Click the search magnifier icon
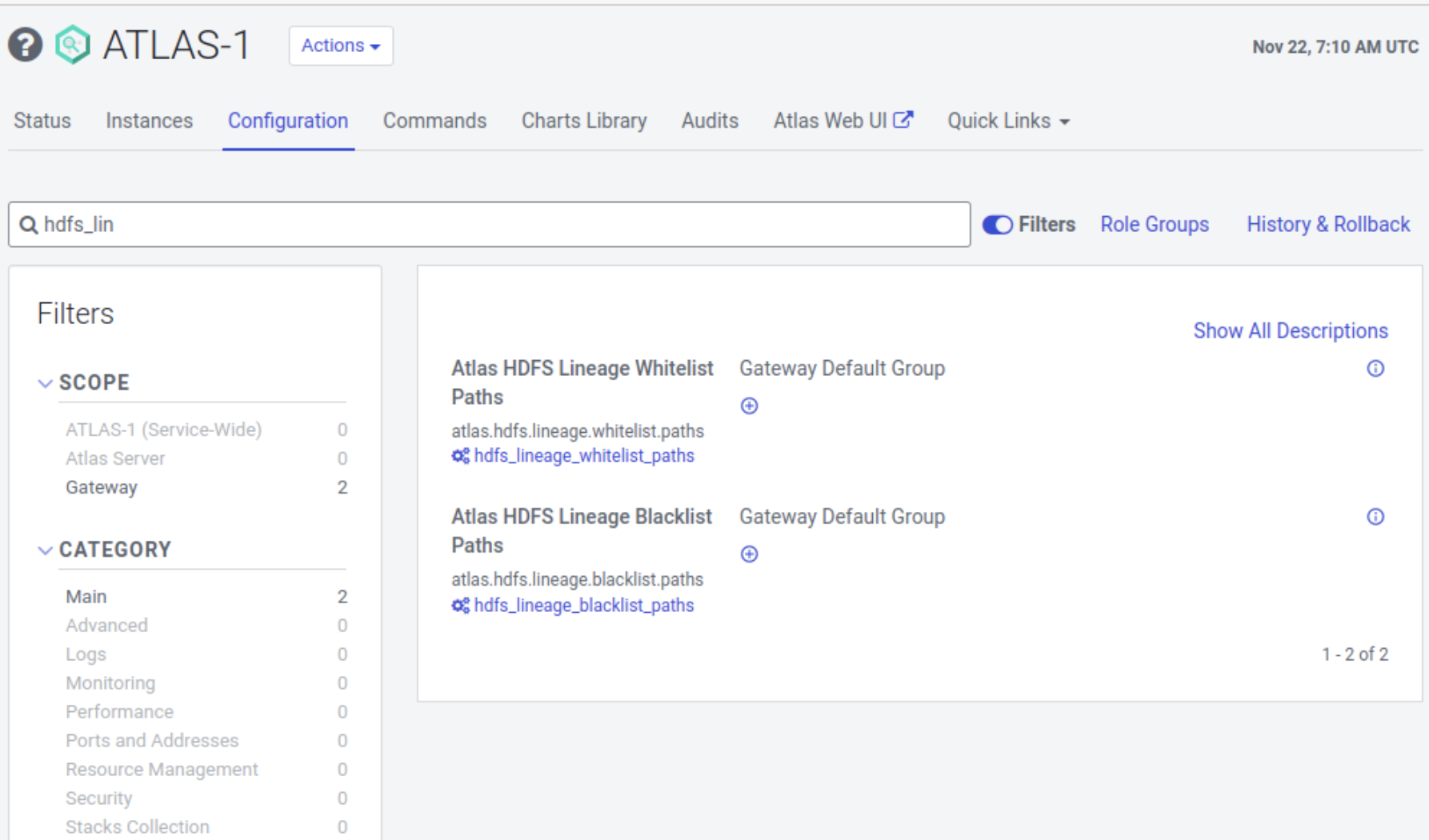1429x840 pixels. point(29,225)
